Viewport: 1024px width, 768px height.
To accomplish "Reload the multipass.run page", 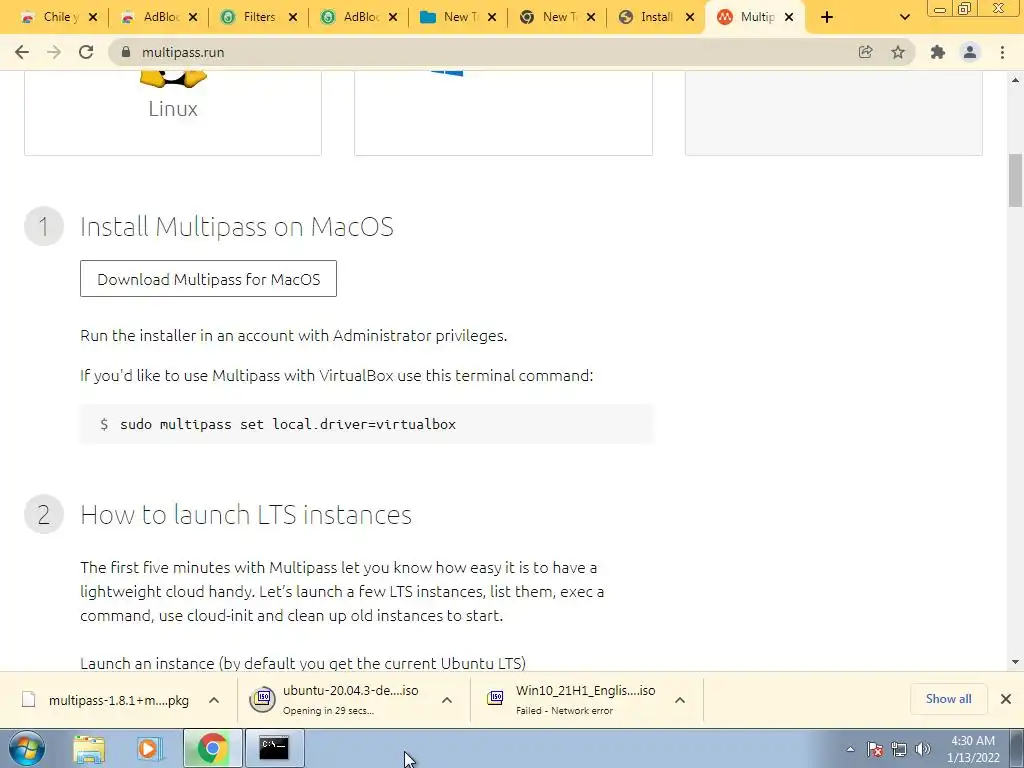I will (86, 52).
